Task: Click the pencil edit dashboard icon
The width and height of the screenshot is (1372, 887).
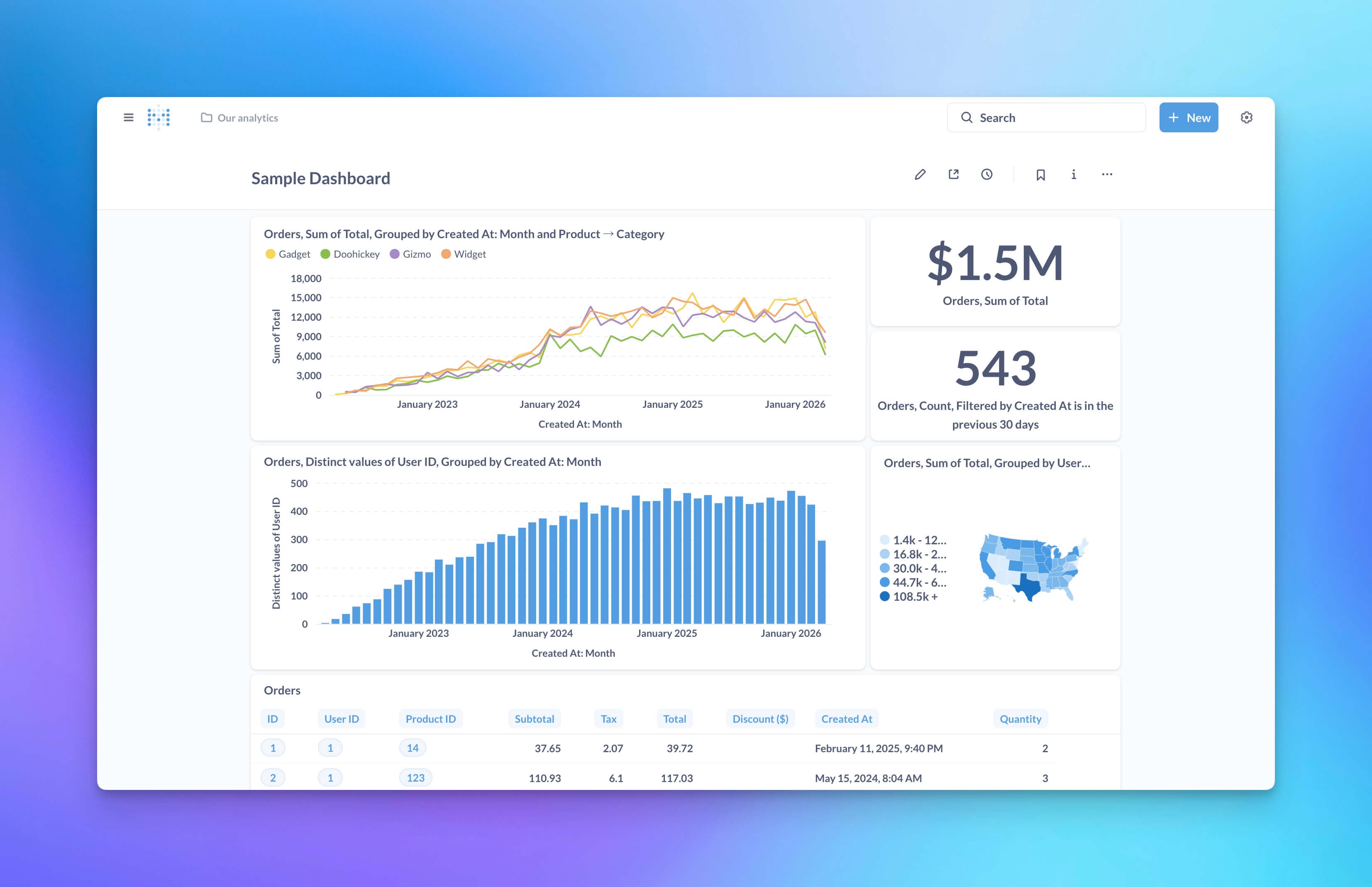Action: click(x=920, y=175)
